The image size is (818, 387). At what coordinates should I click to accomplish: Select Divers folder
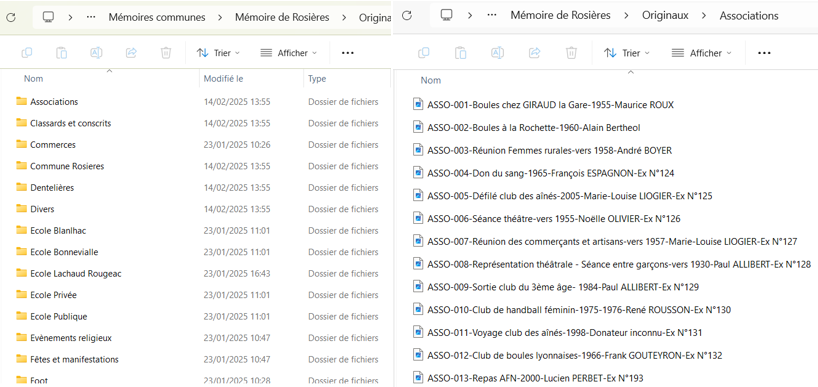click(x=42, y=209)
